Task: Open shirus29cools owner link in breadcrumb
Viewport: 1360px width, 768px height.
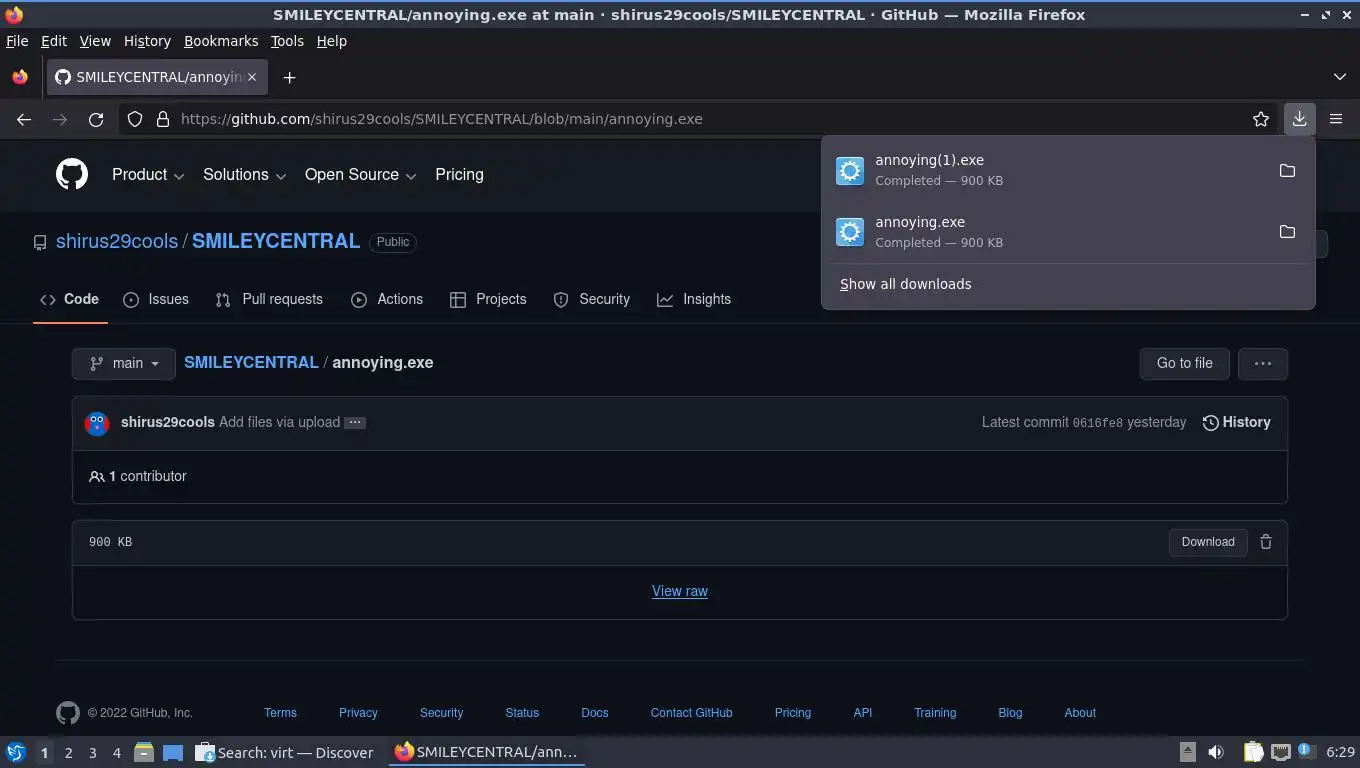Action: (117, 241)
